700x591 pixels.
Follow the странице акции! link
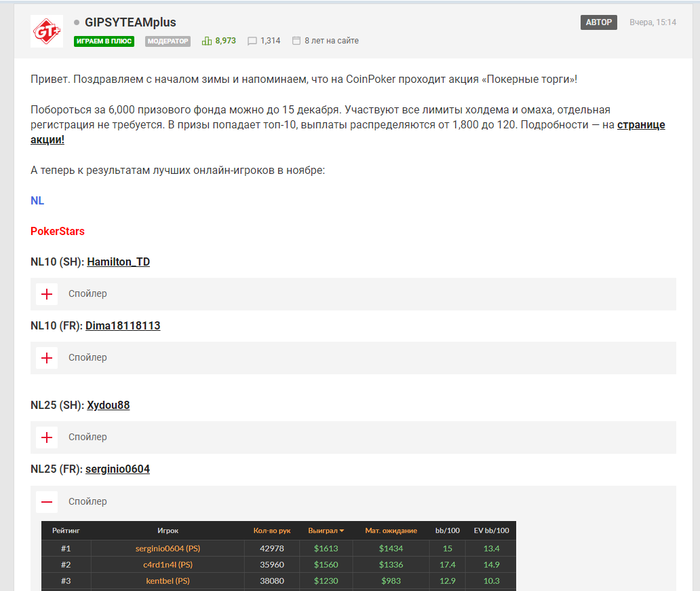coord(641,125)
